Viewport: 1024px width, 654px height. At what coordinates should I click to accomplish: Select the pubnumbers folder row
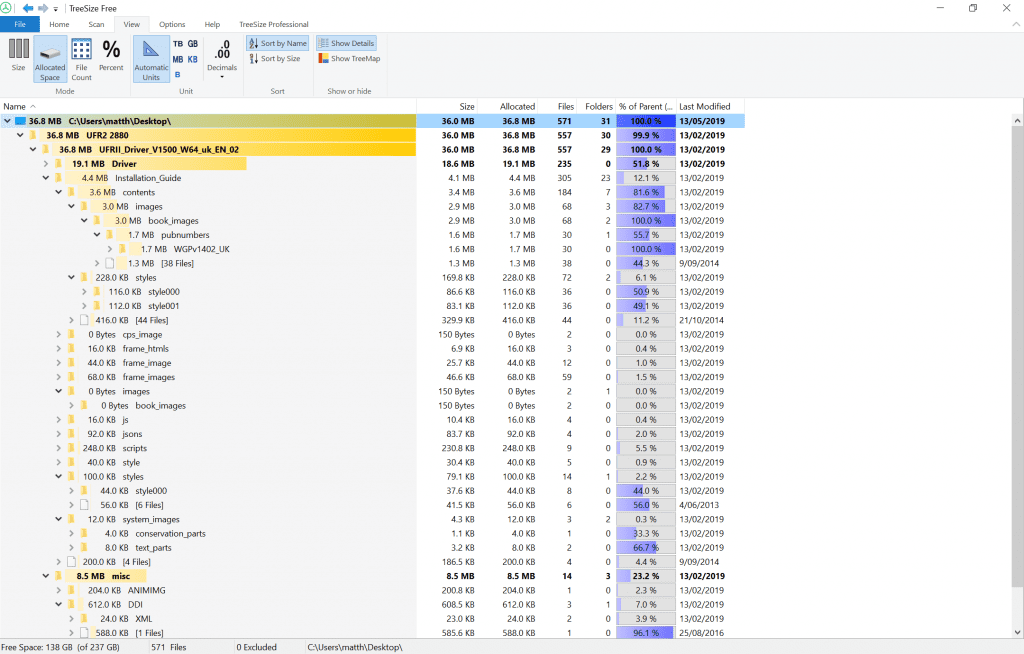[x=185, y=235]
